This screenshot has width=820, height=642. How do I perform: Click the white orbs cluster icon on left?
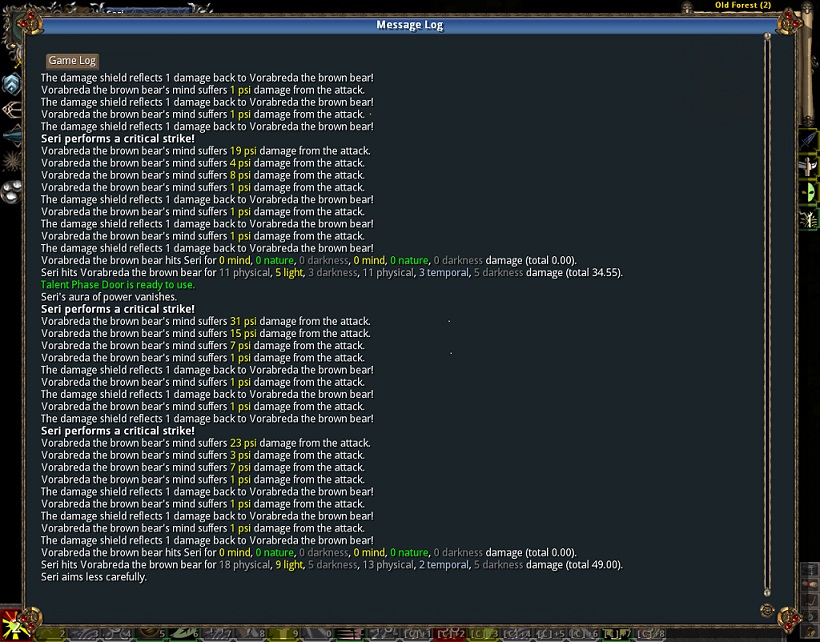[12, 190]
